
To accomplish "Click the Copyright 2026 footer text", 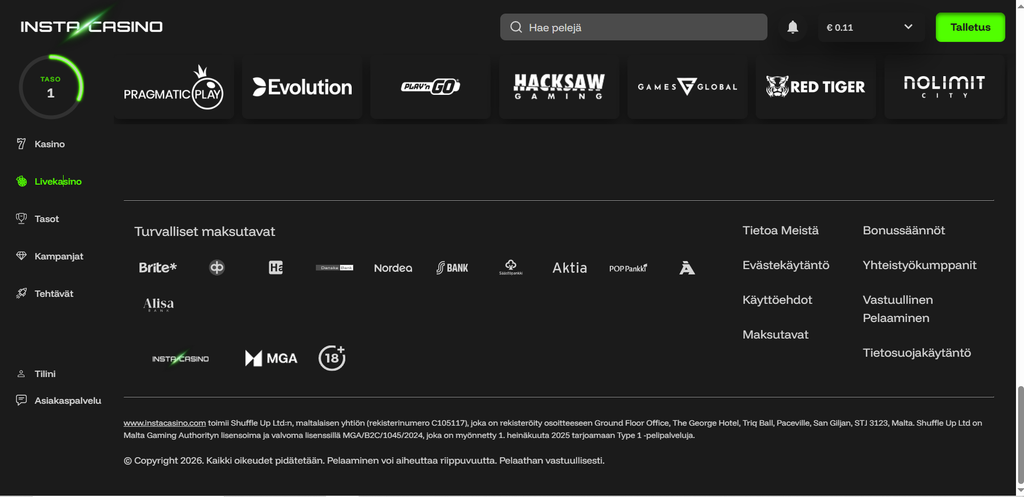I will pyautogui.click(x=364, y=460).
